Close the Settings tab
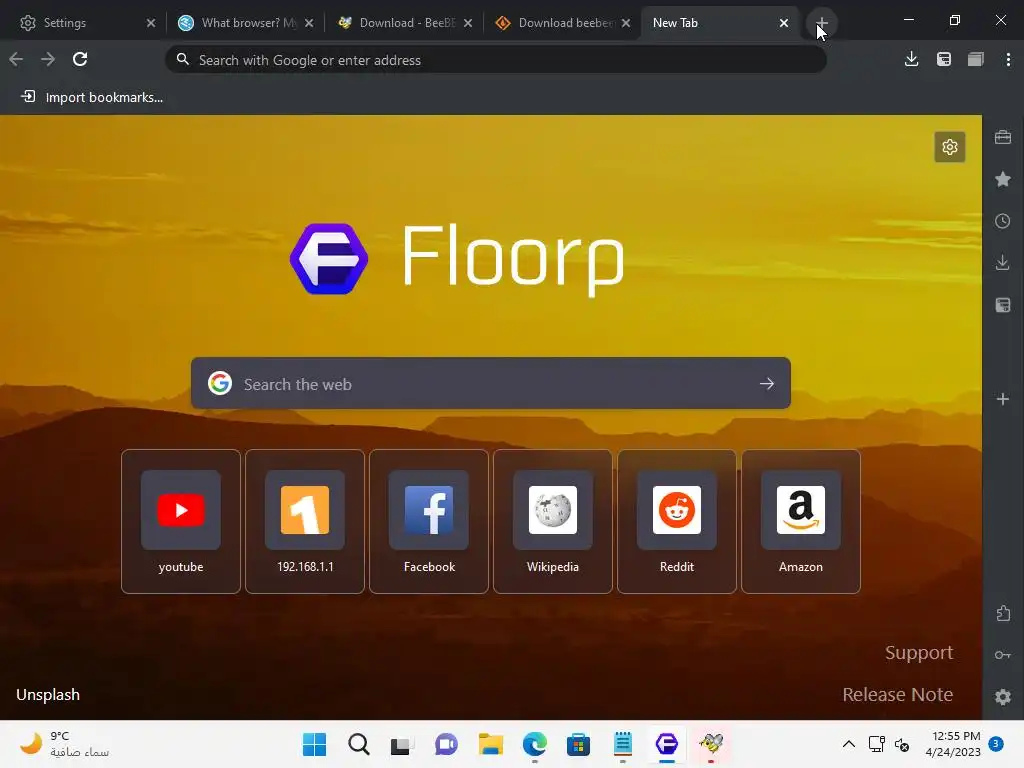 [151, 23]
